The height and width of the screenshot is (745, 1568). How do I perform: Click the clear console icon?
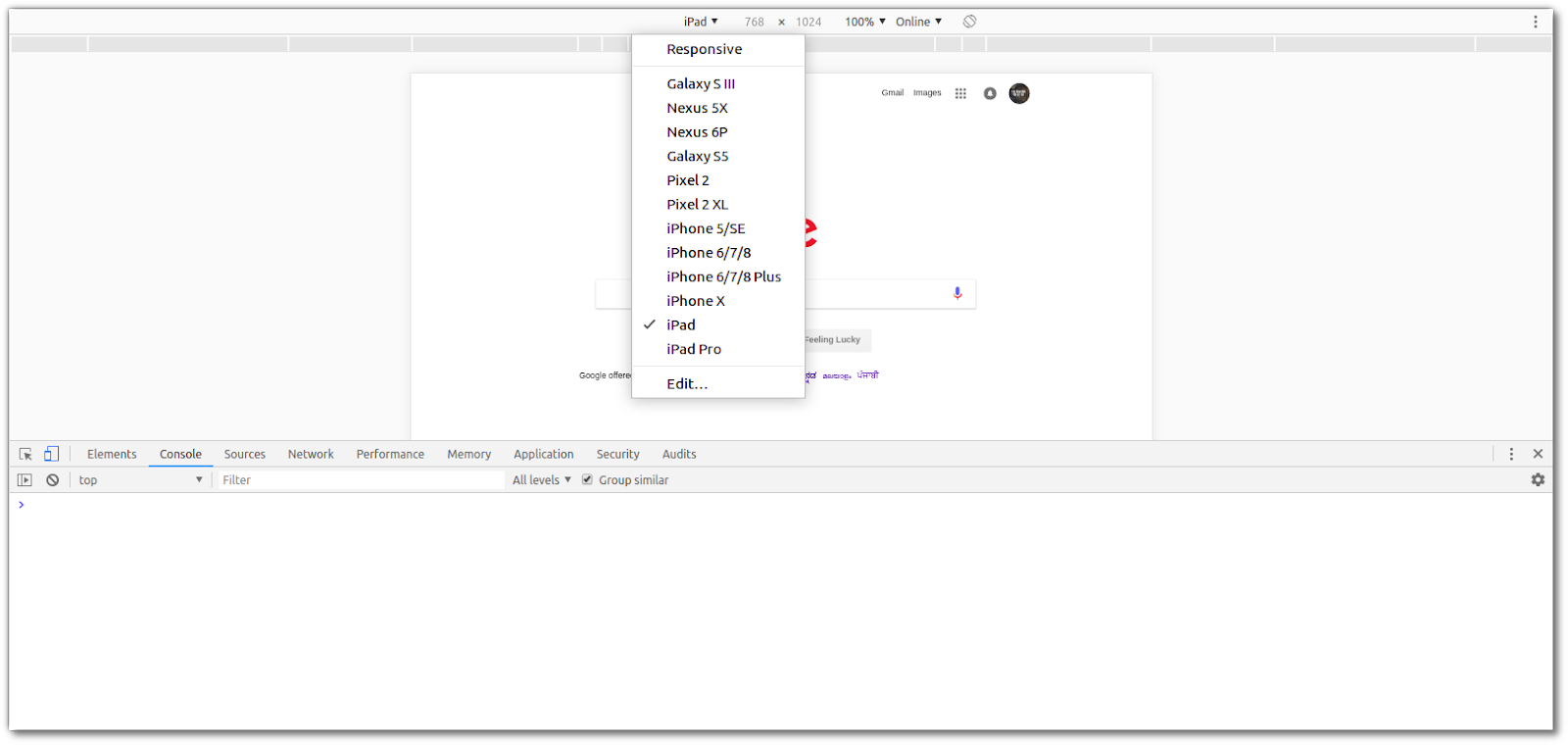click(x=53, y=480)
